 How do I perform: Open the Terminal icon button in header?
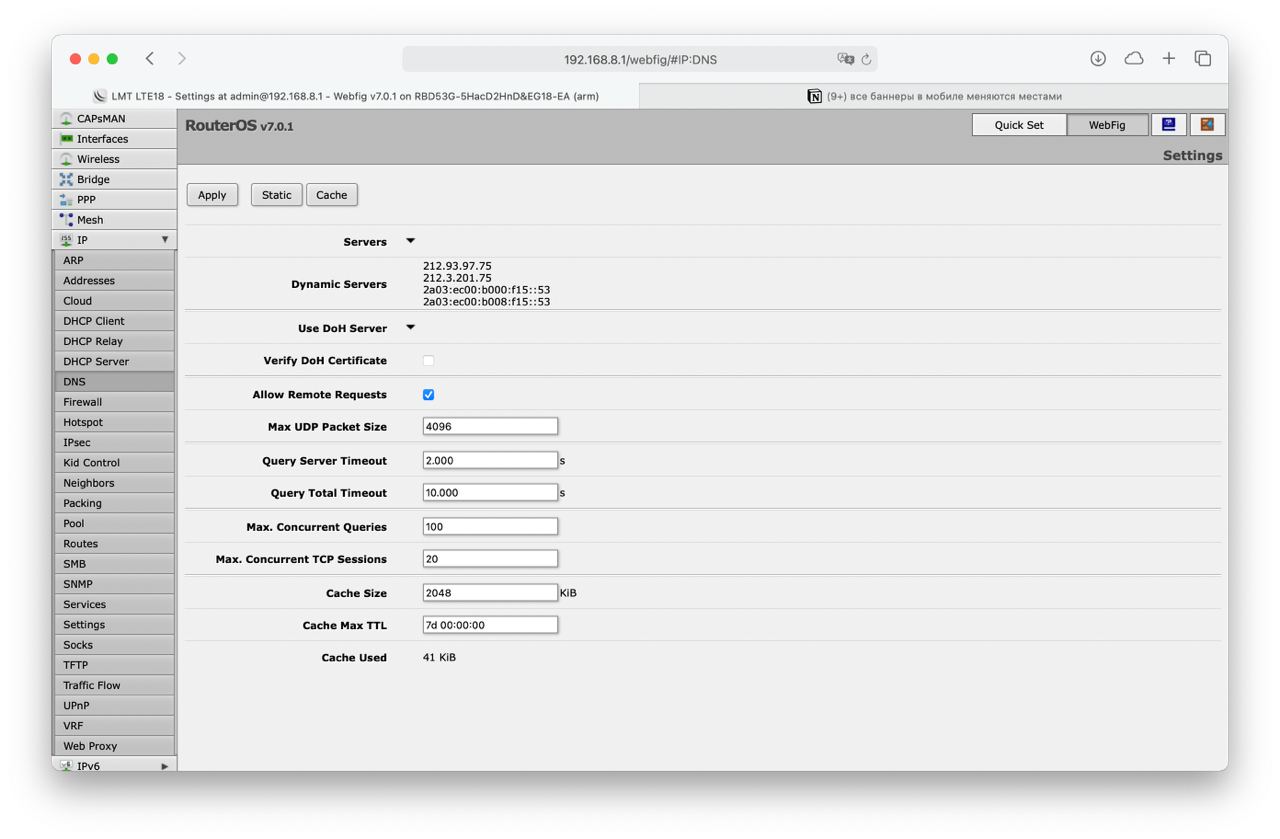click(x=1169, y=125)
